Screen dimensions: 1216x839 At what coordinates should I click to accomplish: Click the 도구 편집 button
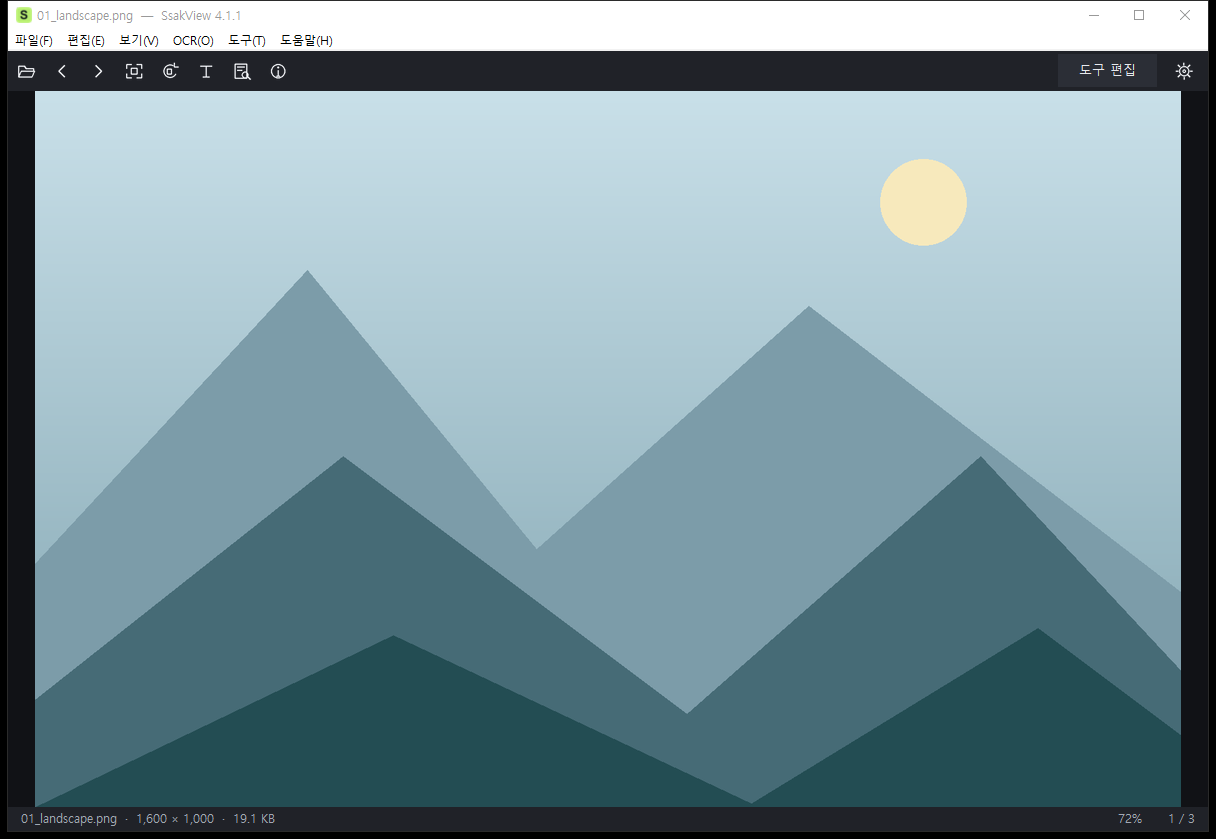(x=1107, y=71)
